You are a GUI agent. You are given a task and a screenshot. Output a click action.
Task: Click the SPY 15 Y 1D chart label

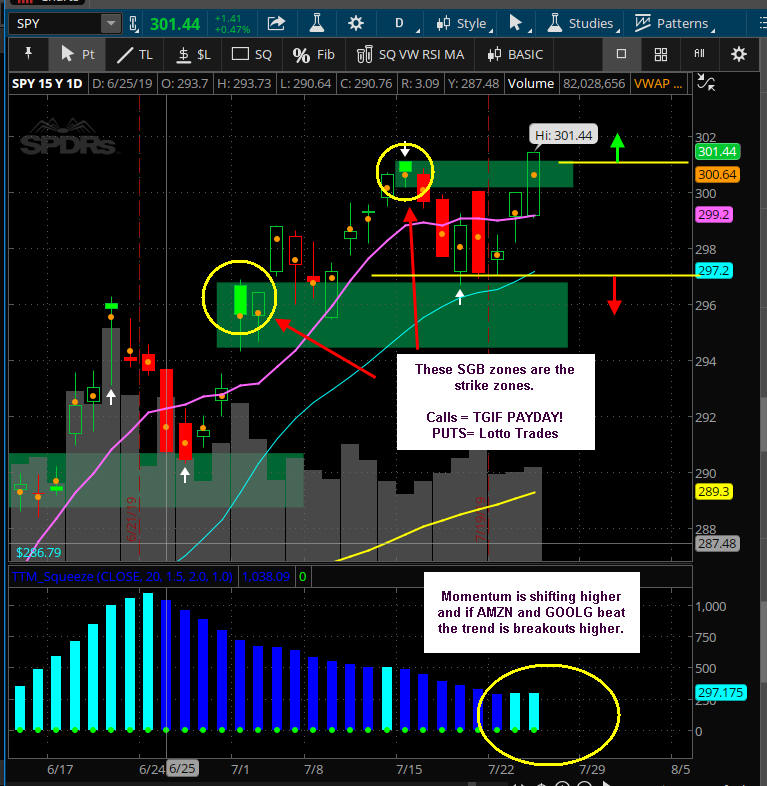(47, 83)
